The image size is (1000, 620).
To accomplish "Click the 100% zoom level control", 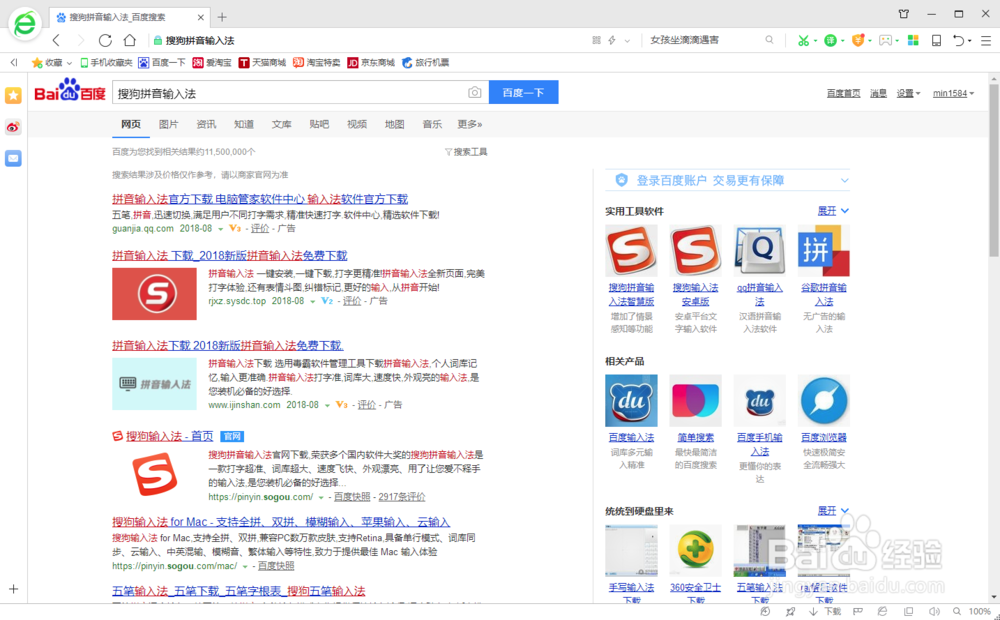I will tap(980, 611).
